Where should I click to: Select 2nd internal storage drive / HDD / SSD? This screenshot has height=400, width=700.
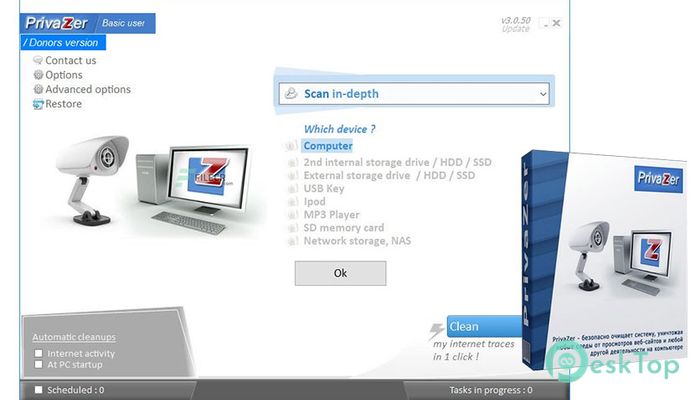point(397,162)
